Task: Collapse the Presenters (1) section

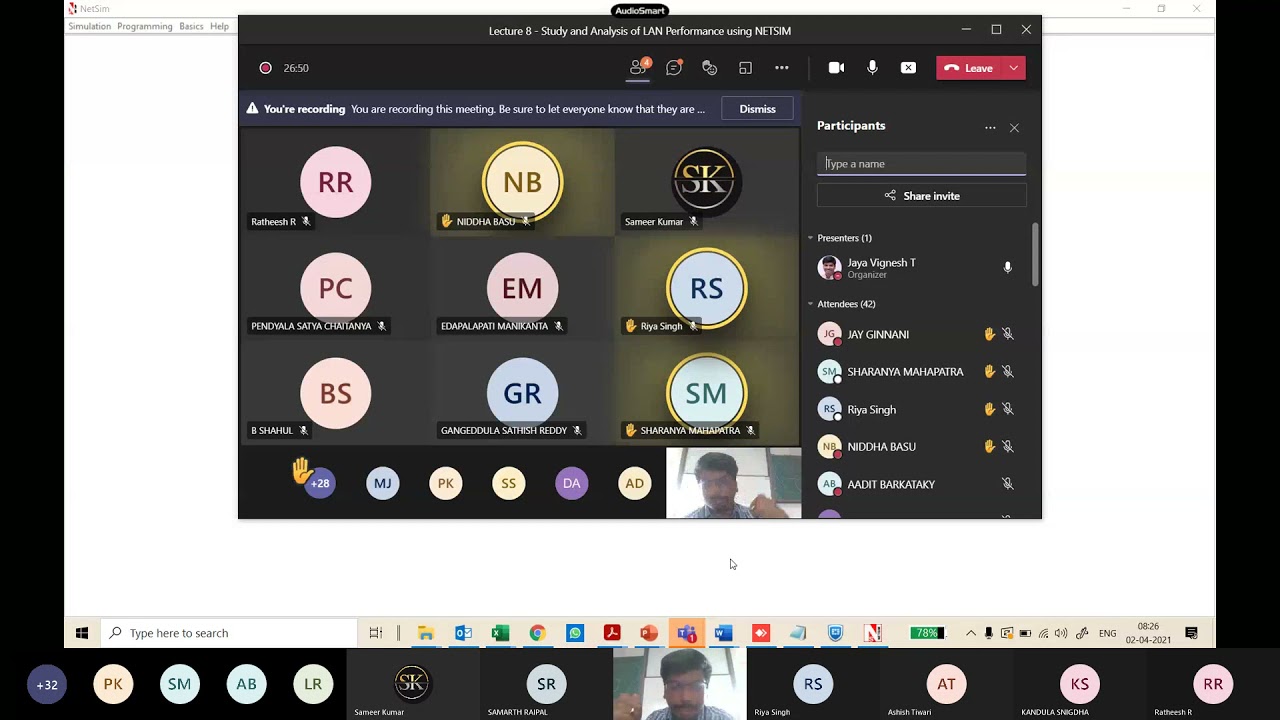Action: pos(811,238)
